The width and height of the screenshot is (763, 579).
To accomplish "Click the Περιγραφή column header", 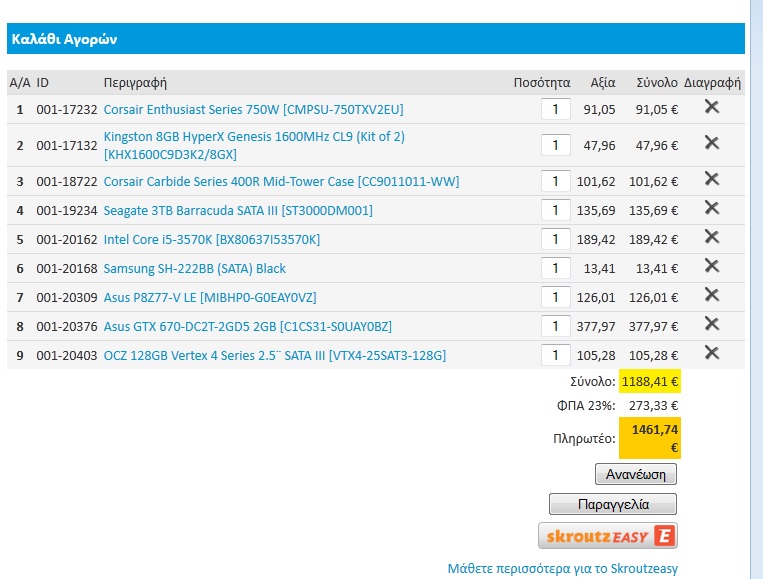I will [x=135, y=83].
